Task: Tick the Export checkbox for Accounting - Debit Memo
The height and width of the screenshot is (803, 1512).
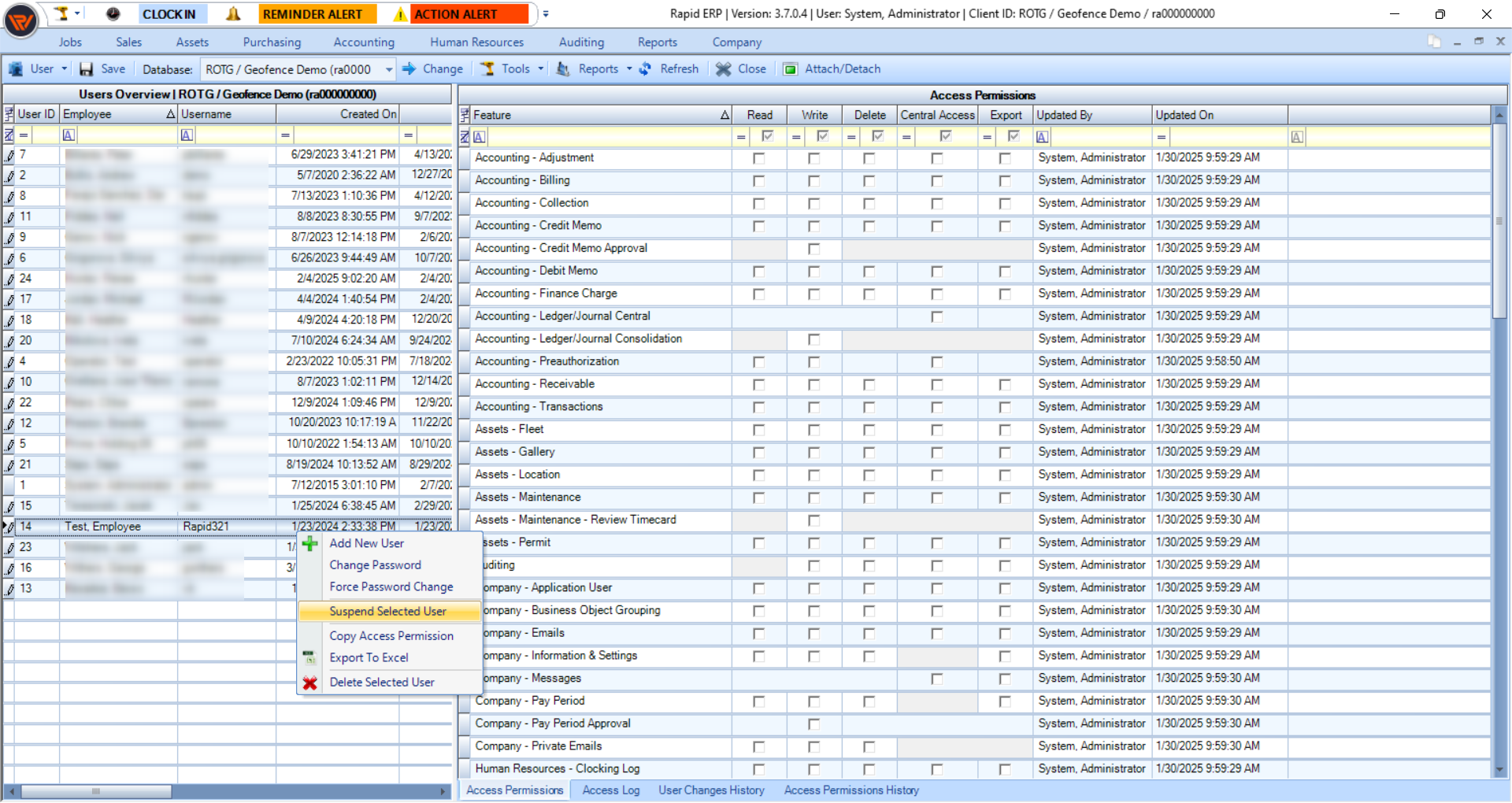Action: [x=1005, y=272]
